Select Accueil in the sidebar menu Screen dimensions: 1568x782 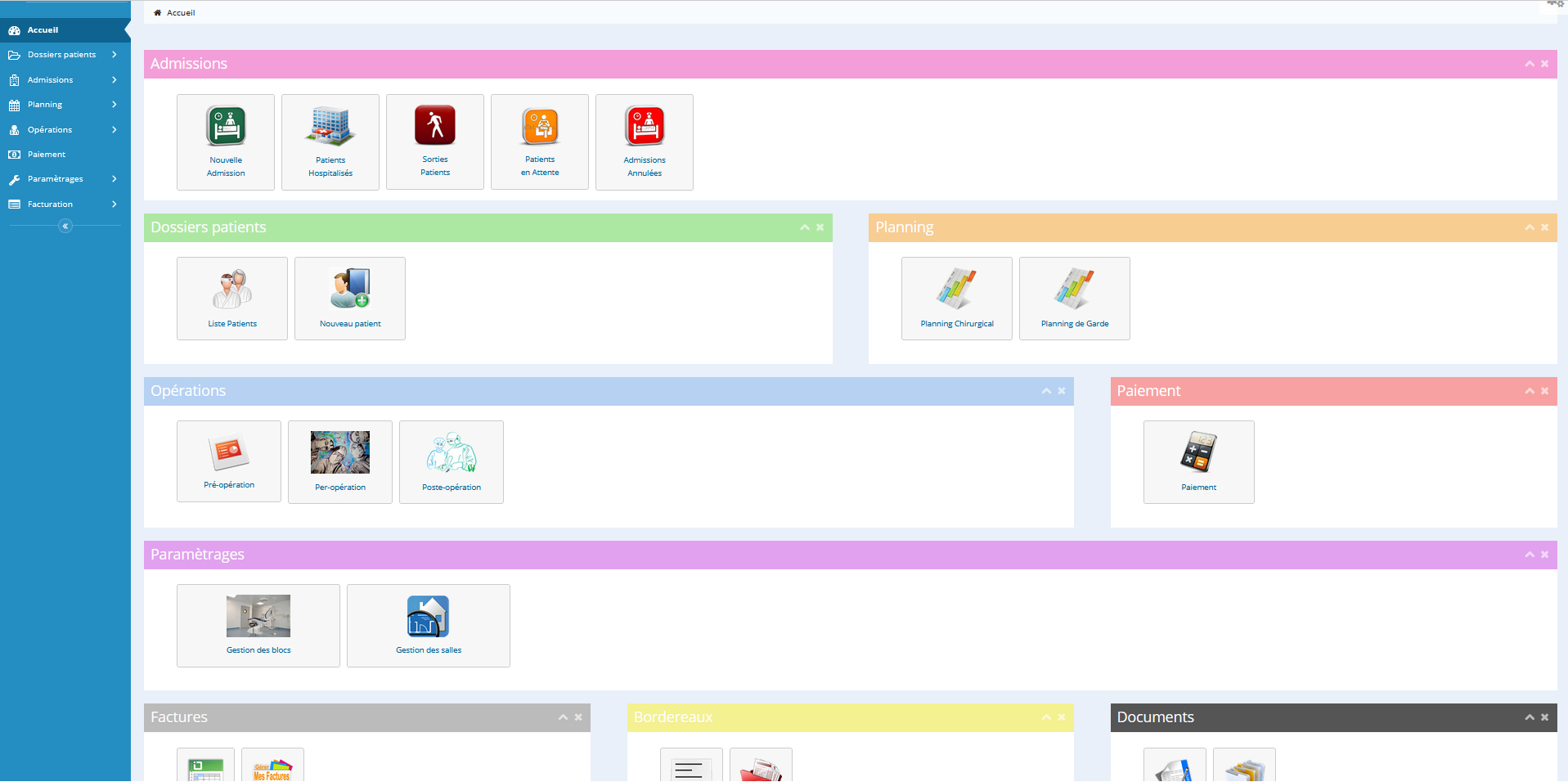click(x=43, y=30)
